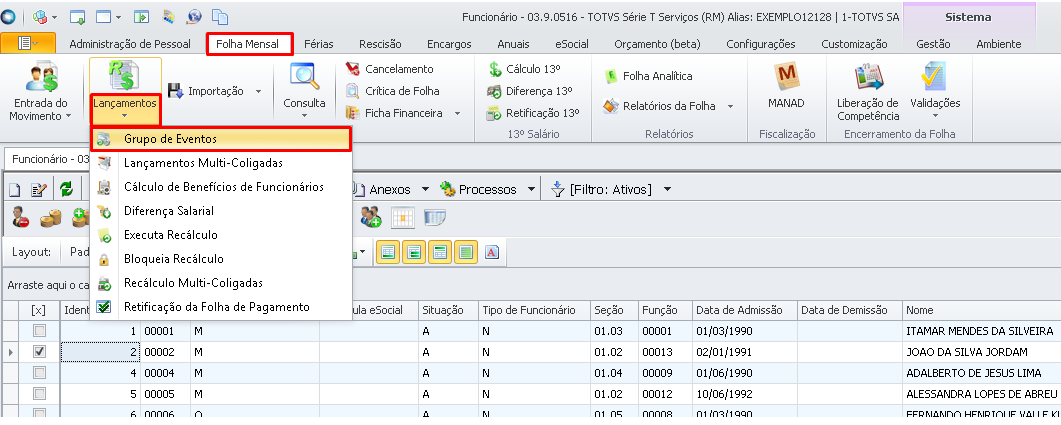Viewport: 1061px width, 425px height.
Task: Click the Consulta magnifier icon
Action: coord(304,76)
